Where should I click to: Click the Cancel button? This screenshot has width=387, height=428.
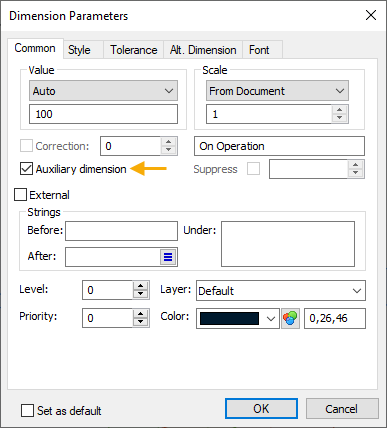[342, 409]
